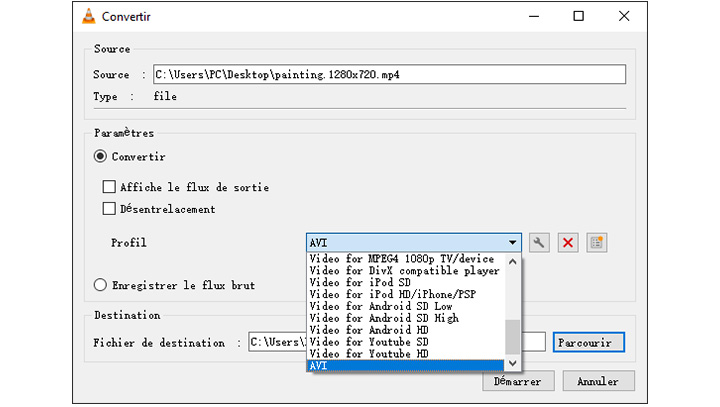This screenshot has height=407, width=720.
Task: Focus the Source path field
Action: (x=389, y=74)
